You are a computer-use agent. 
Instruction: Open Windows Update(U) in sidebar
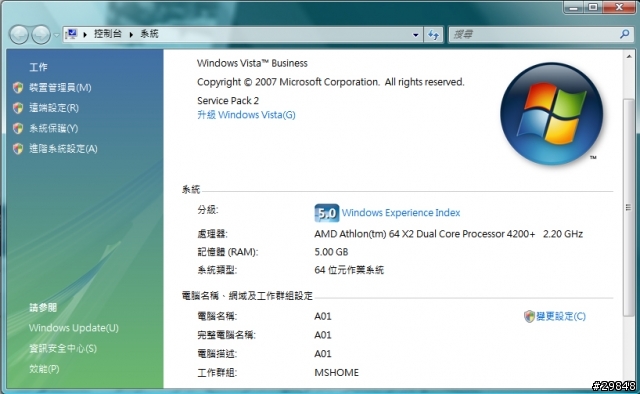pyautogui.click(x=73, y=328)
